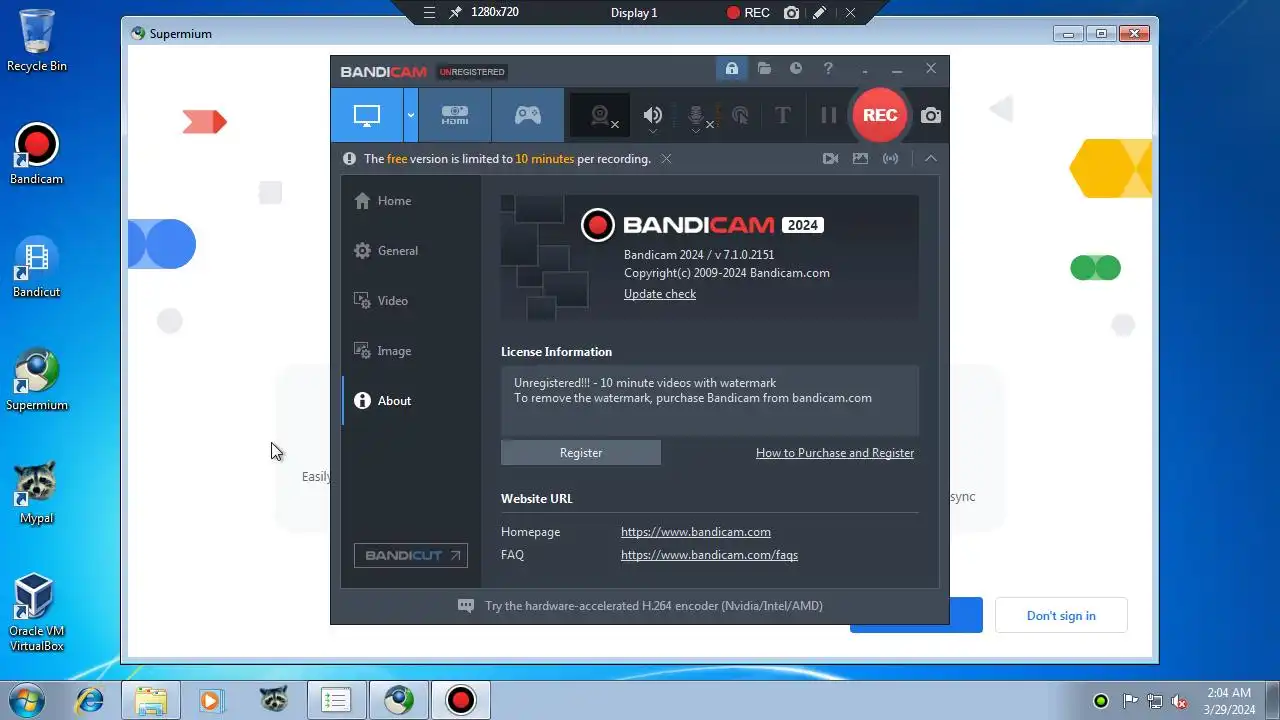This screenshot has height=720, width=1280.
Task: Select the Supermium desktop shortcut
Action: [37, 380]
